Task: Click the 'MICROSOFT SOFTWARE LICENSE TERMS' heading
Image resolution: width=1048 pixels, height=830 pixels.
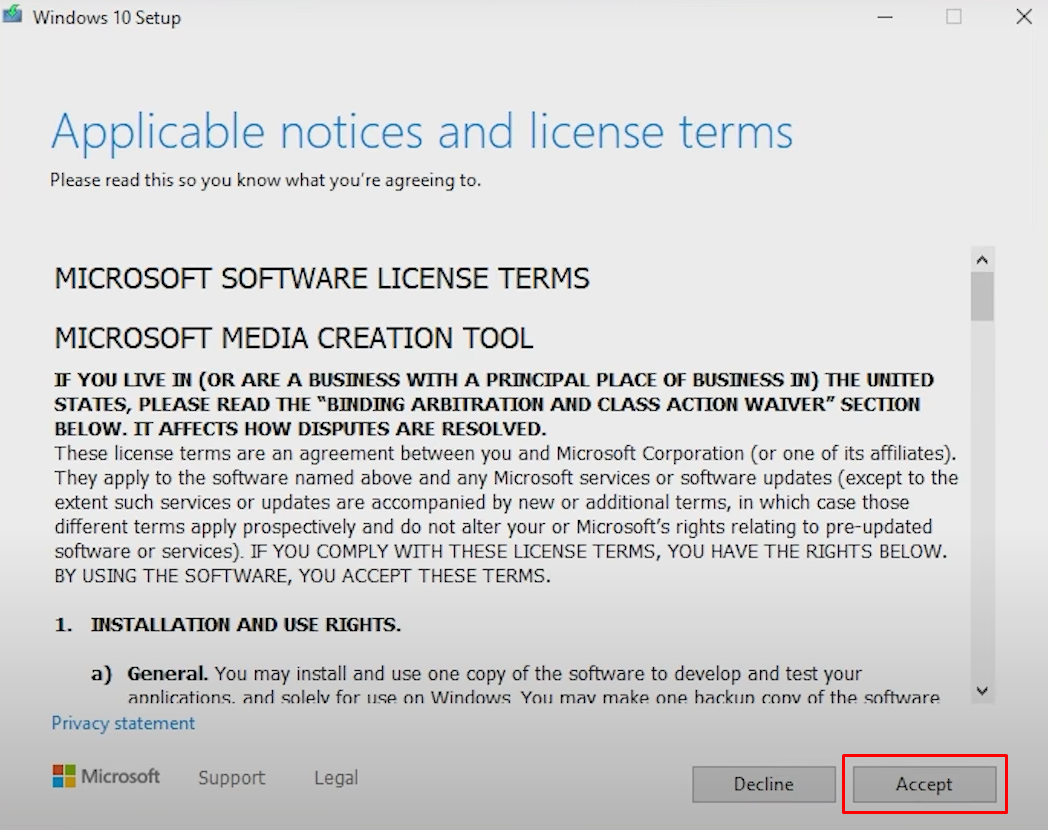Action: point(322,278)
